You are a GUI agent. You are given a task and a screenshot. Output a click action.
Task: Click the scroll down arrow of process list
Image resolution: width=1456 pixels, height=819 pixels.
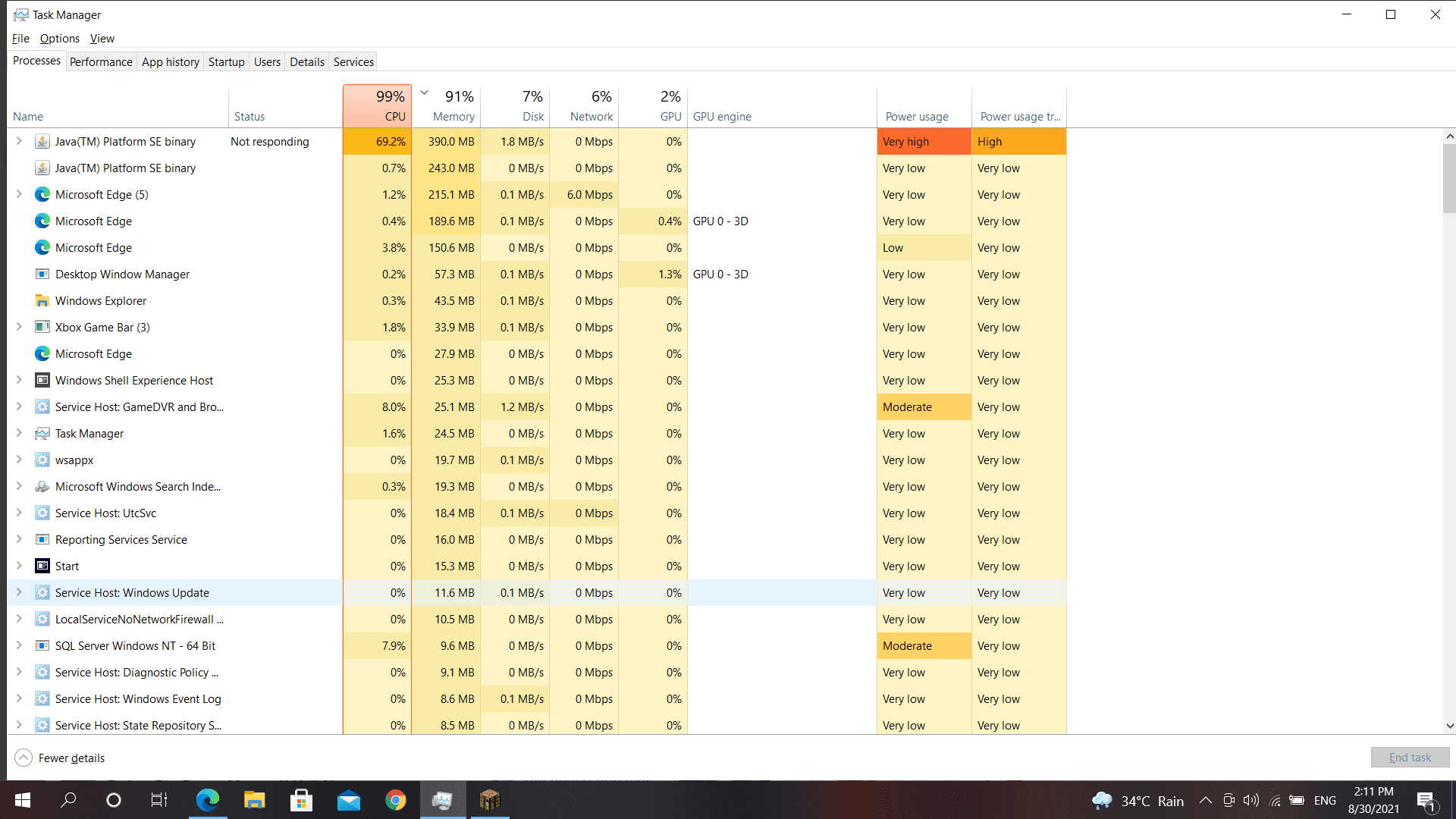click(1449, 726)
